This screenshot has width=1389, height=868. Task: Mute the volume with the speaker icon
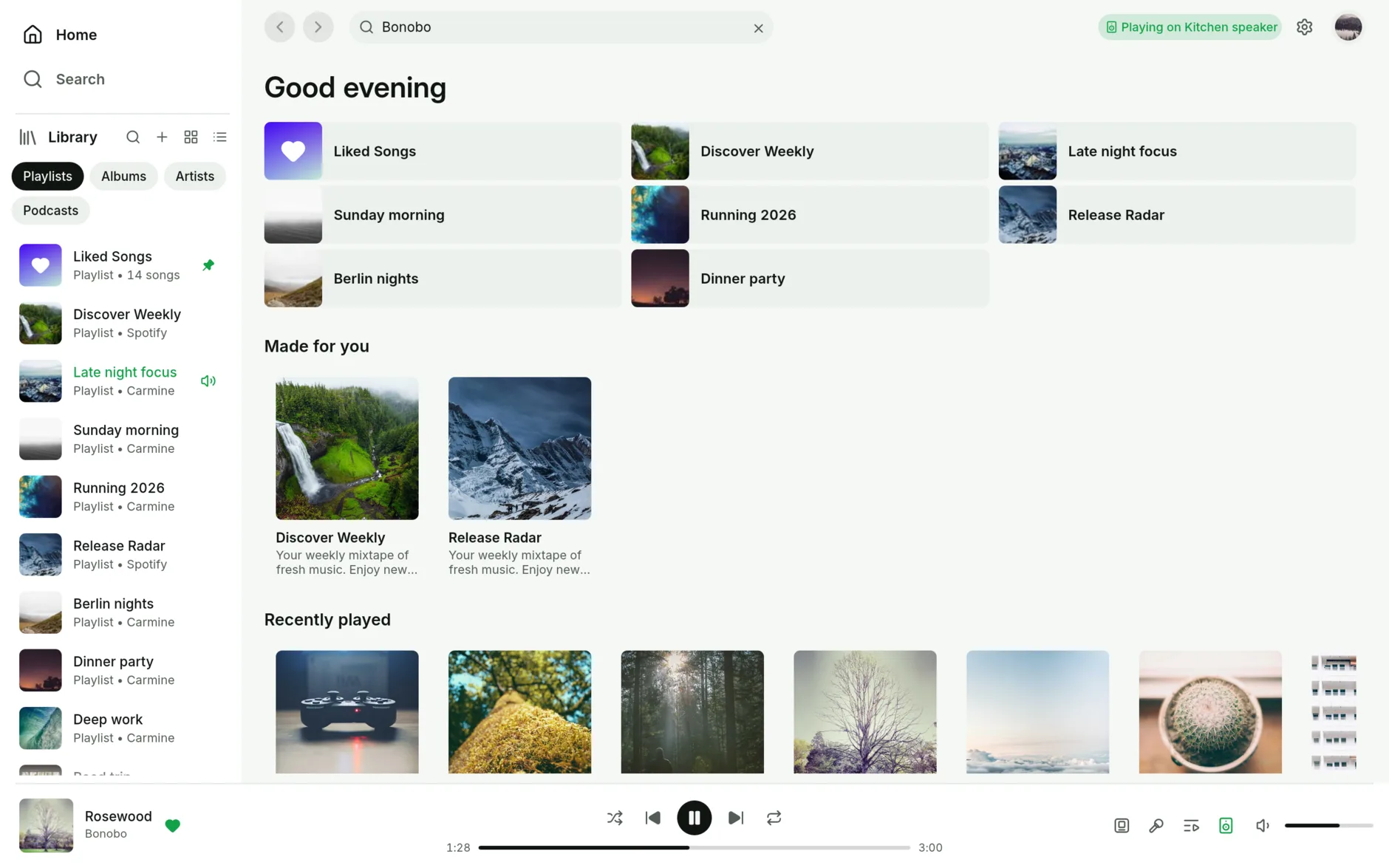coord(1263,826)
